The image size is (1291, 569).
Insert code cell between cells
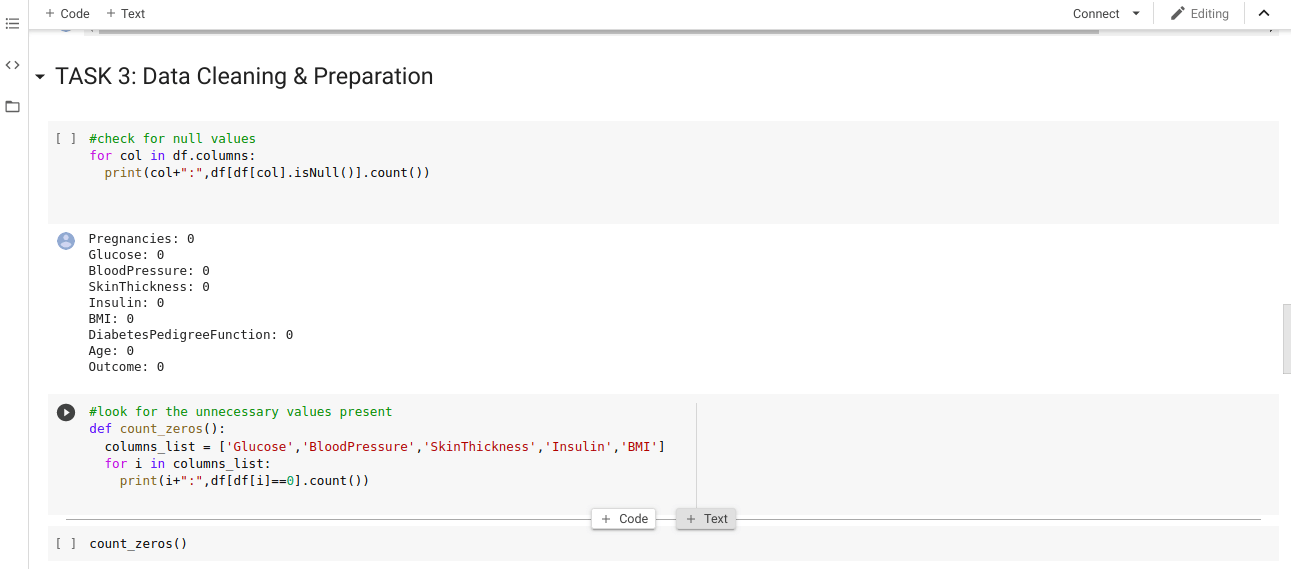tap(624, 519)
